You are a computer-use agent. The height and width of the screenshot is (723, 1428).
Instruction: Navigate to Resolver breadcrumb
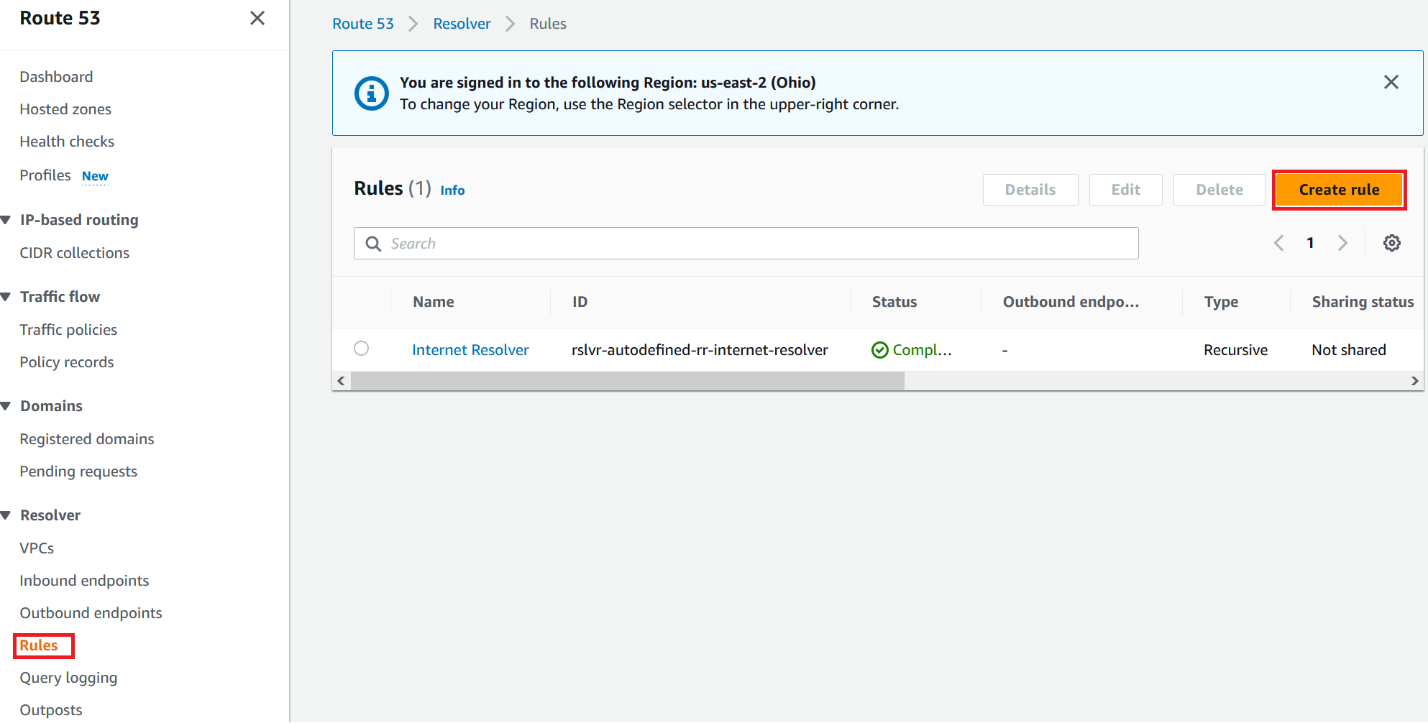(463, 24)
